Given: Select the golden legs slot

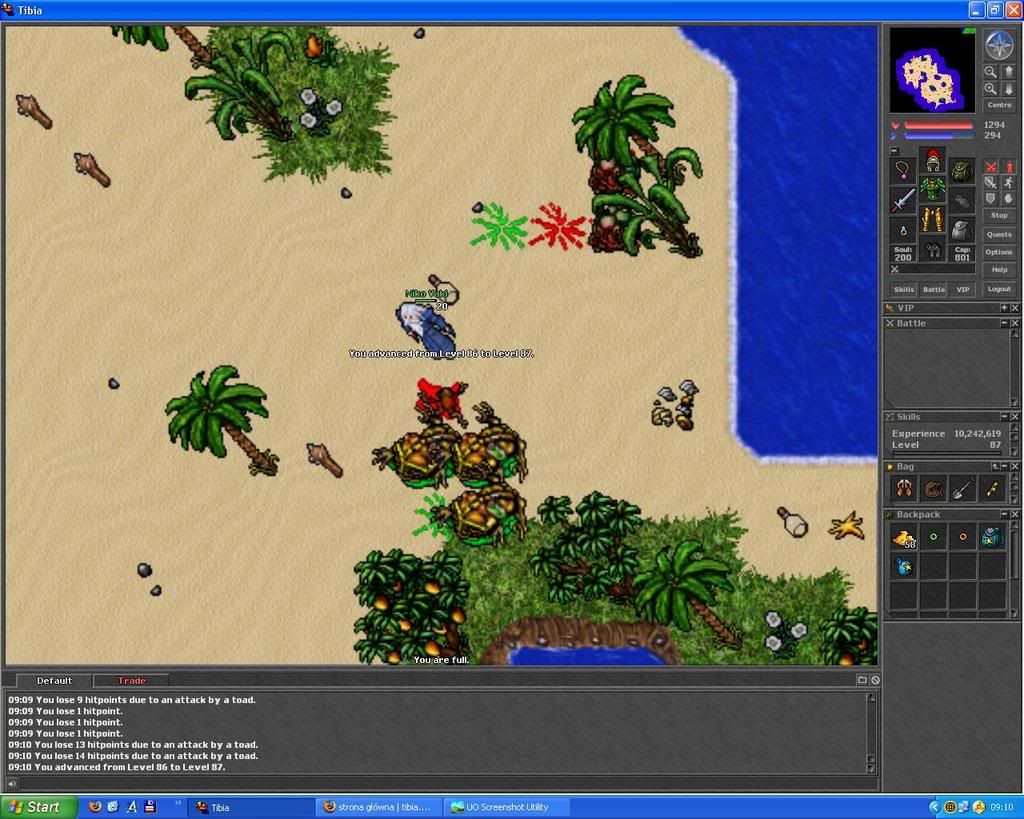Looking at the screenshot, I should coord(933,219).
